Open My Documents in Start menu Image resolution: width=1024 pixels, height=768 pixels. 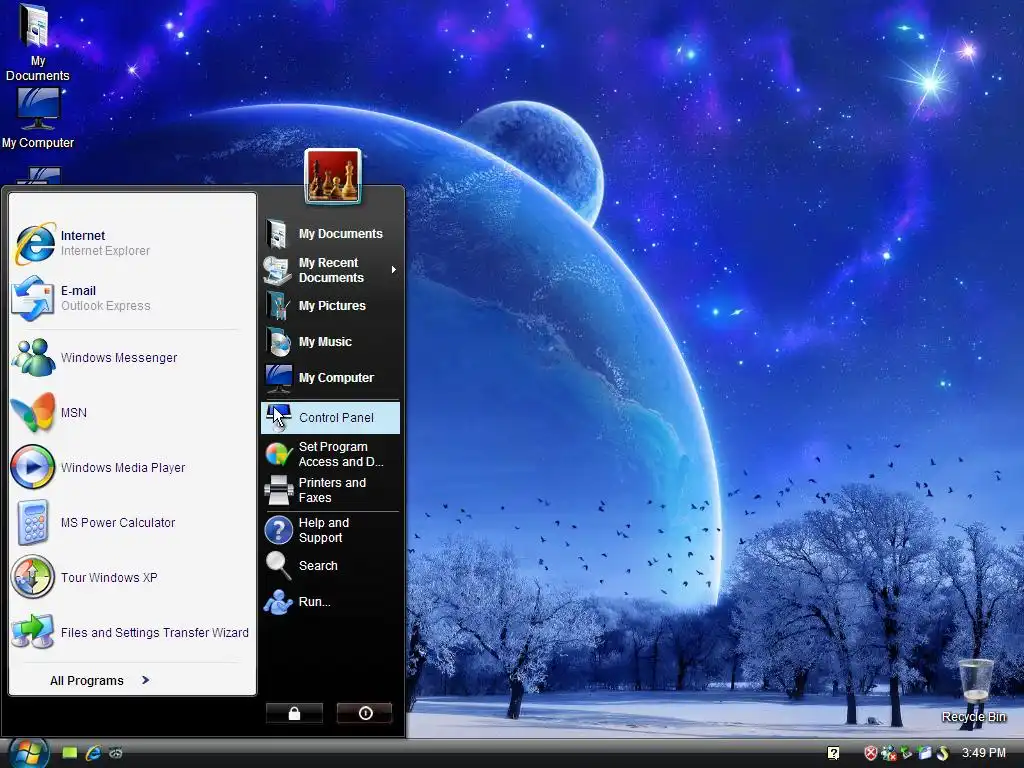coord(330,234)
